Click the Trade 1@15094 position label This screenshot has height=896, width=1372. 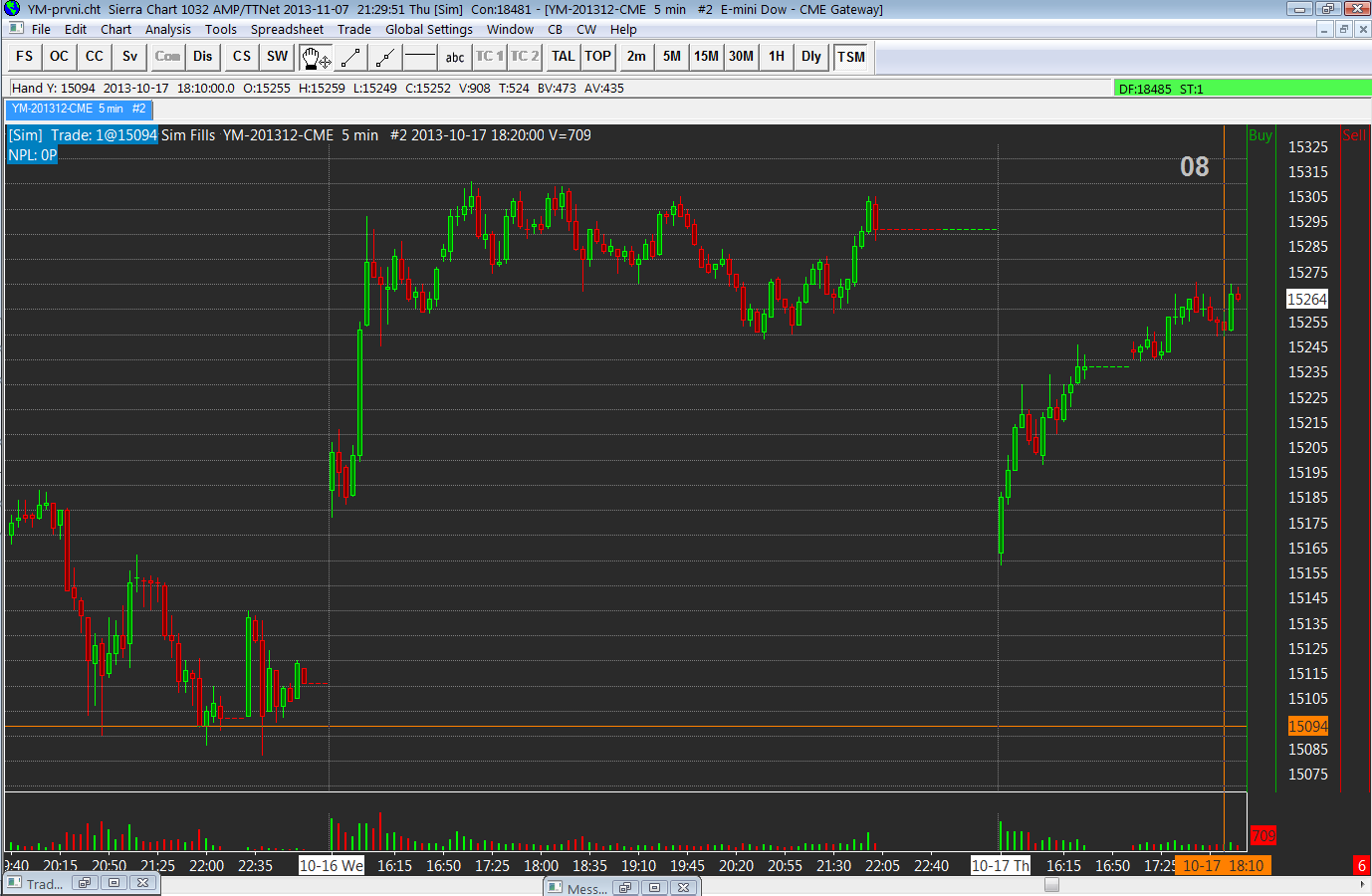(x=84, y=135)
